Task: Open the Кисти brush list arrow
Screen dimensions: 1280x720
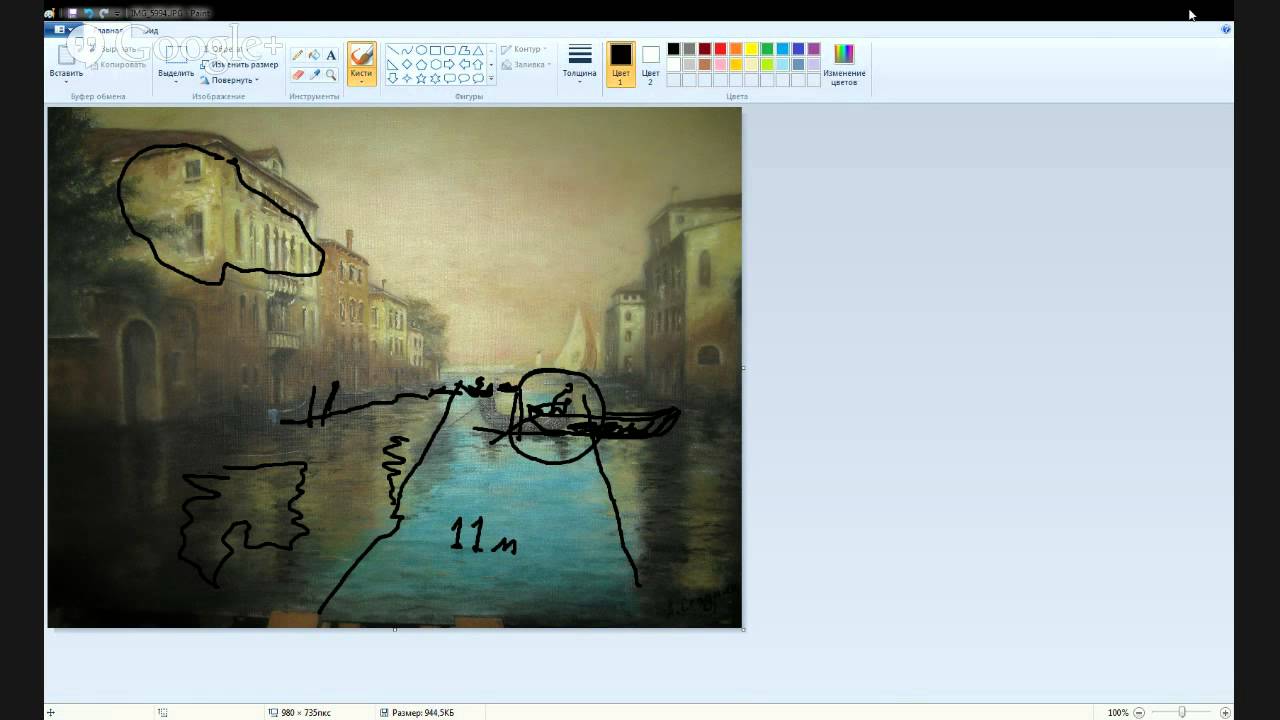Action: pyautogui.click(x=362, y=80)
